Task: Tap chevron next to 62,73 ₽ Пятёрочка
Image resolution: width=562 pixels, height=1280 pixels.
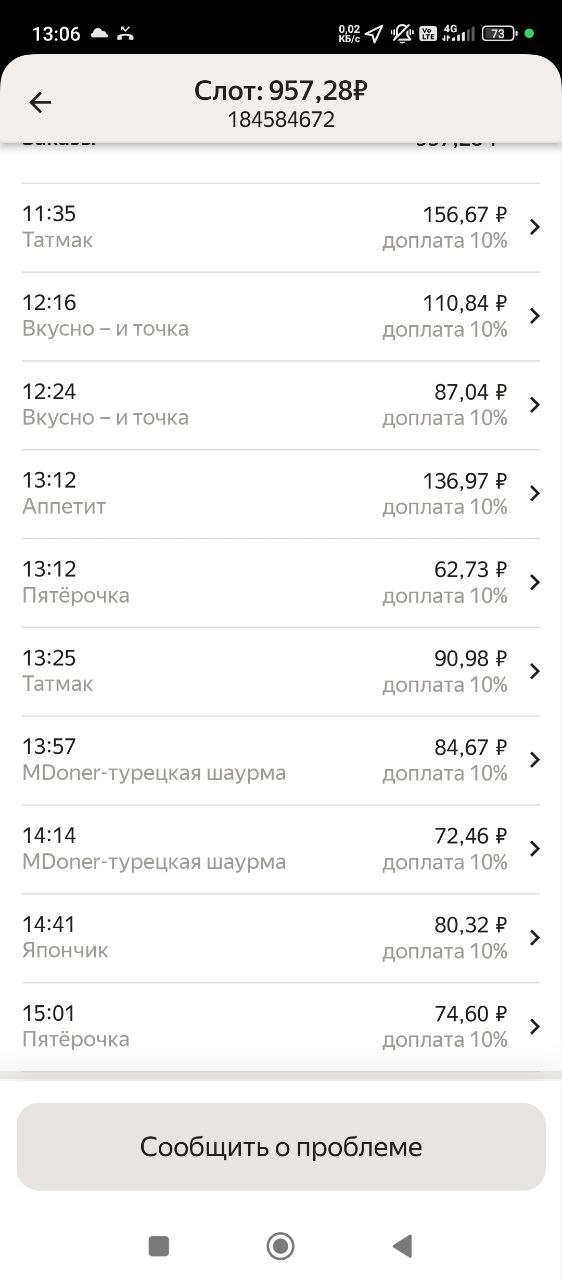Action: point(535,582)
